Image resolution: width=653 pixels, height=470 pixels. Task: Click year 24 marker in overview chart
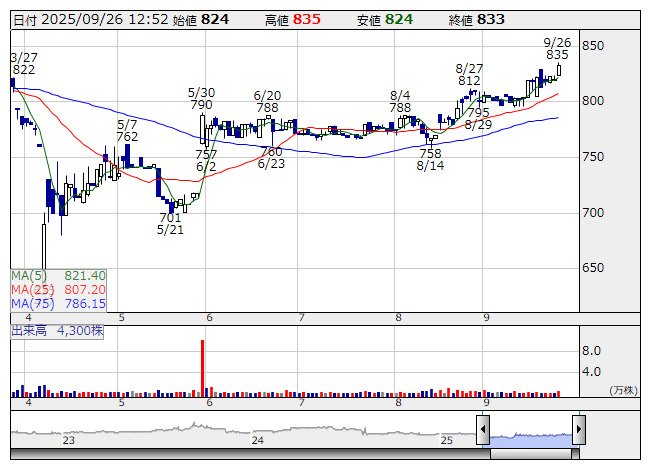pos(257,440)
